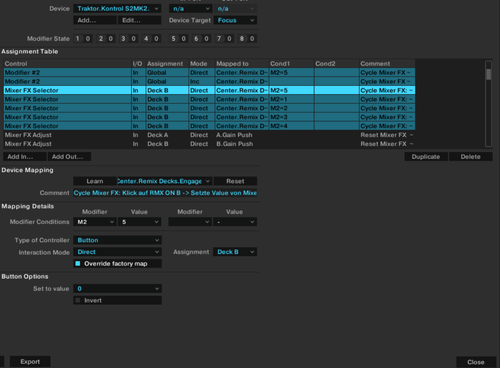The image size is (500, 368).
Task: Click into the Comment text field
Action: coord(165,193)
